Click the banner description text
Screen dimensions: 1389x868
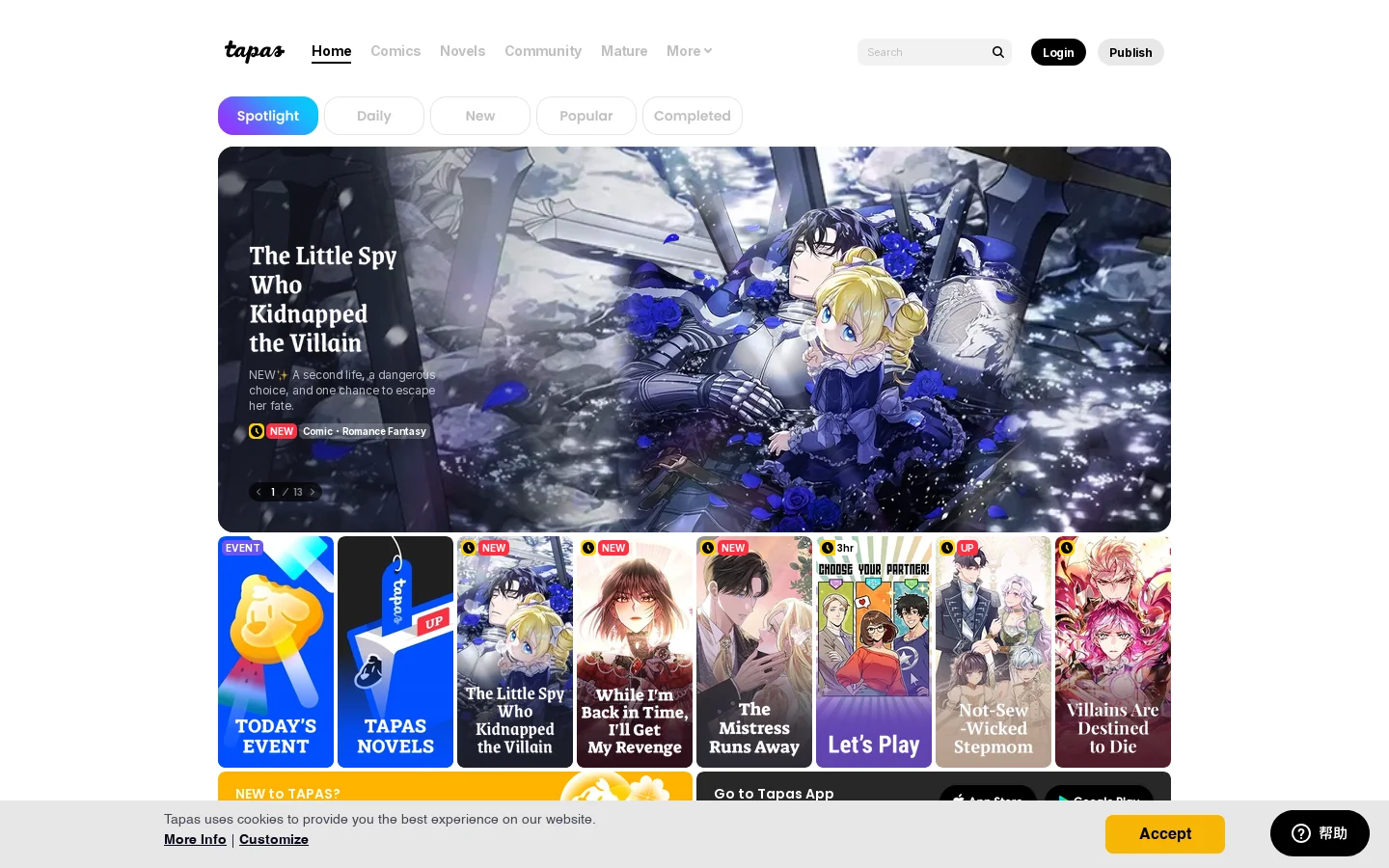pyautogui.click(x=342, y=391)
